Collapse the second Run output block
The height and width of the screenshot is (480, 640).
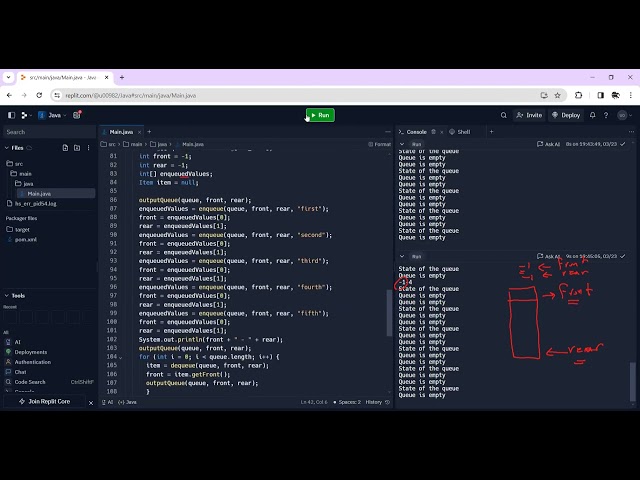(402, 256)
